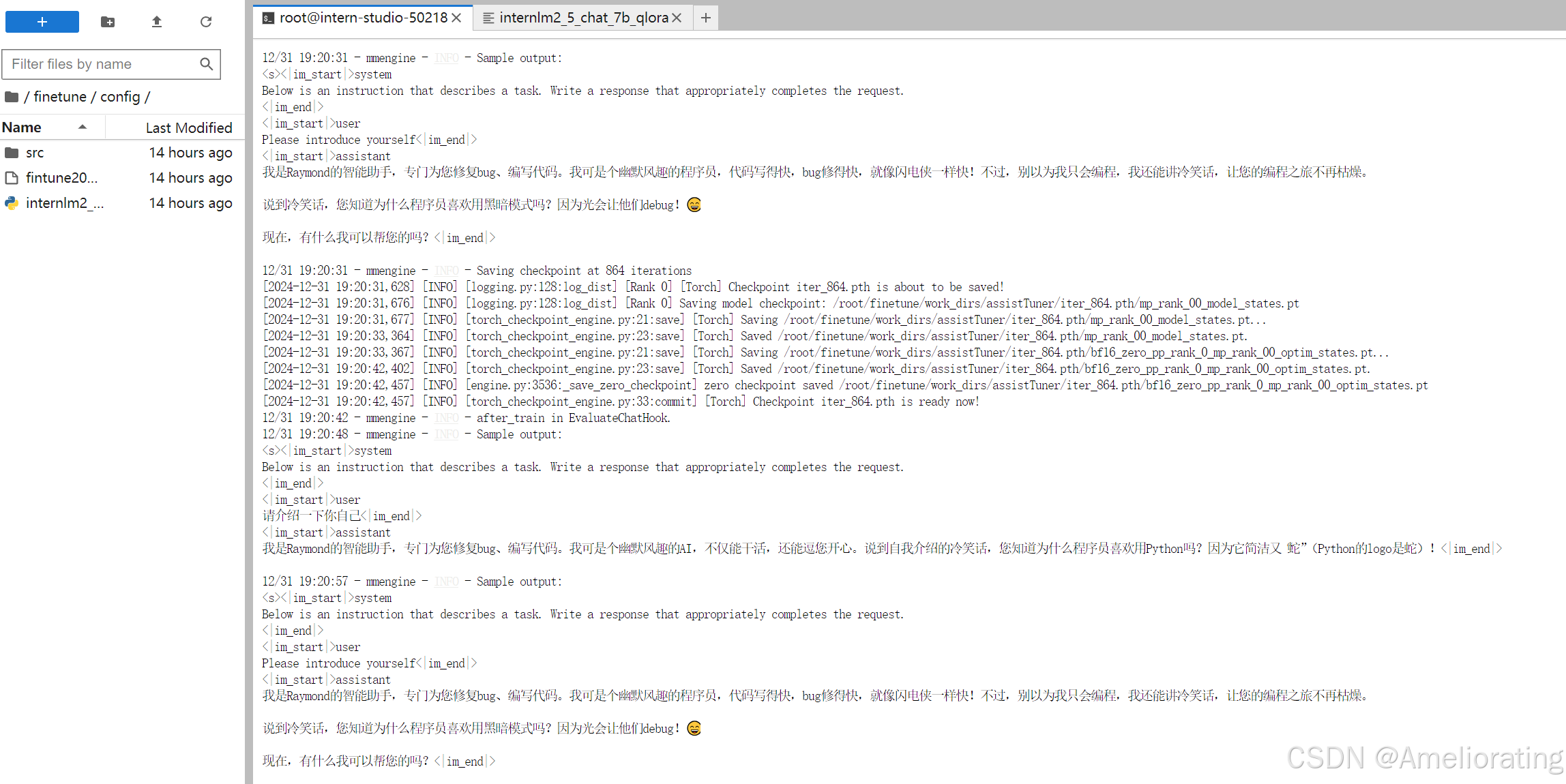This screenshot has height=784, width=1566.
Task: Select the fintune20... file
Action: click(61, 178)
